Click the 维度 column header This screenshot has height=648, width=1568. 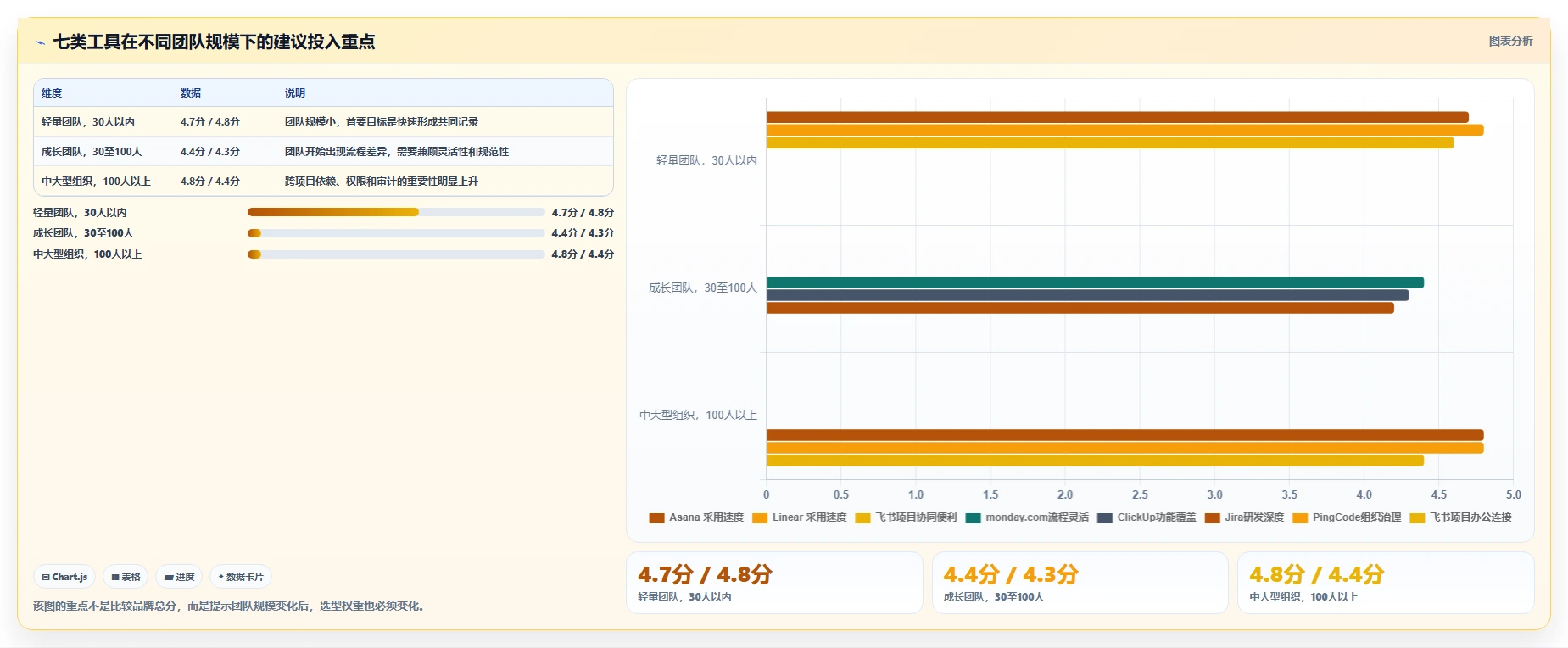52,93
